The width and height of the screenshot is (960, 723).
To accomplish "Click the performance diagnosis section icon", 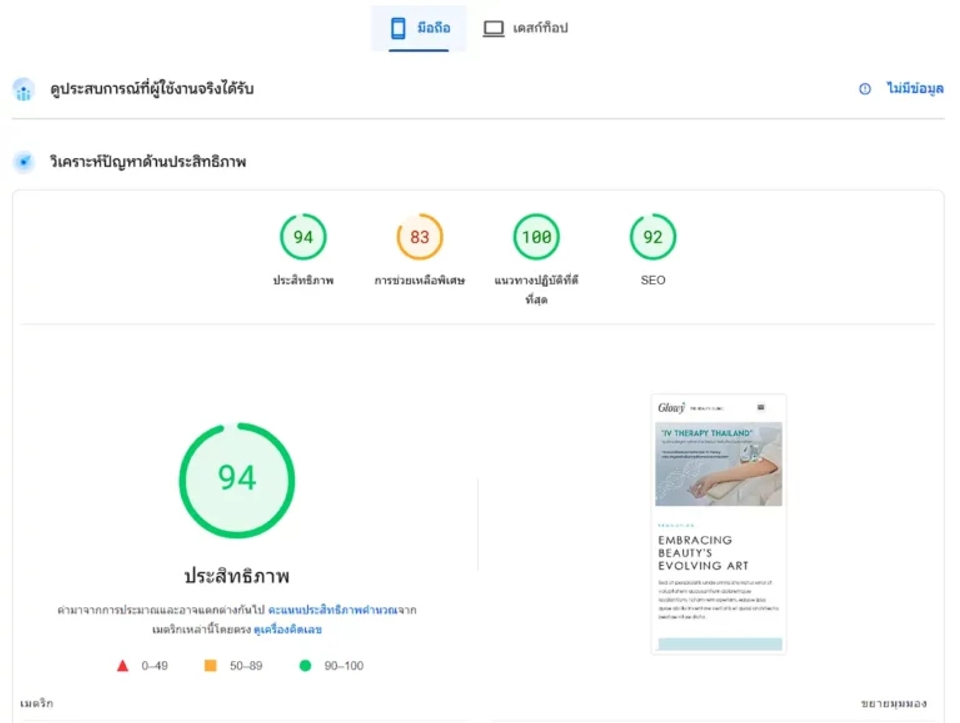I will click(24, 162).
